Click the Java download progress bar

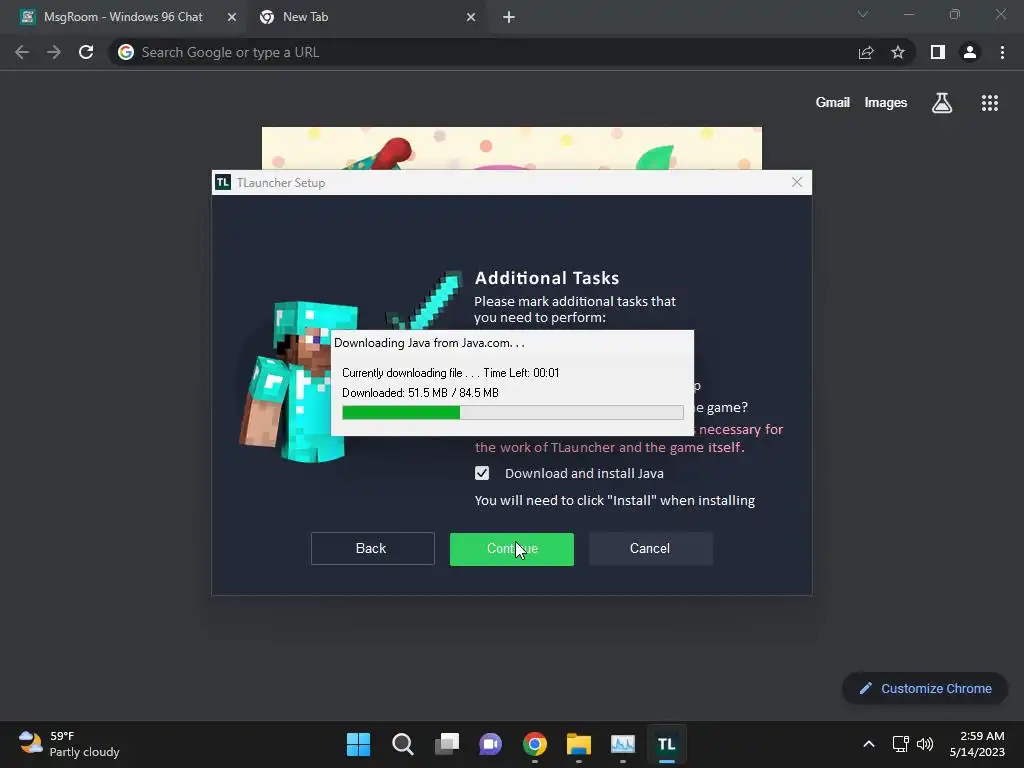click(513, 412)
